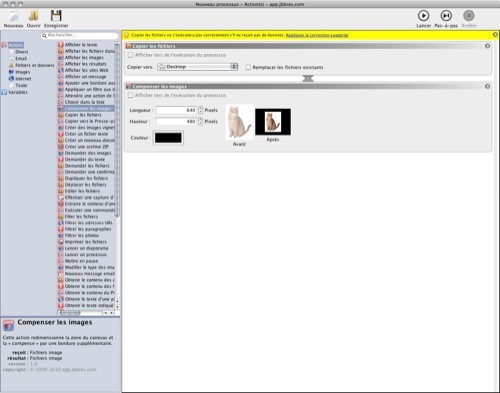
Task: Select the Lancer un processus action
Action: [86, 254]
